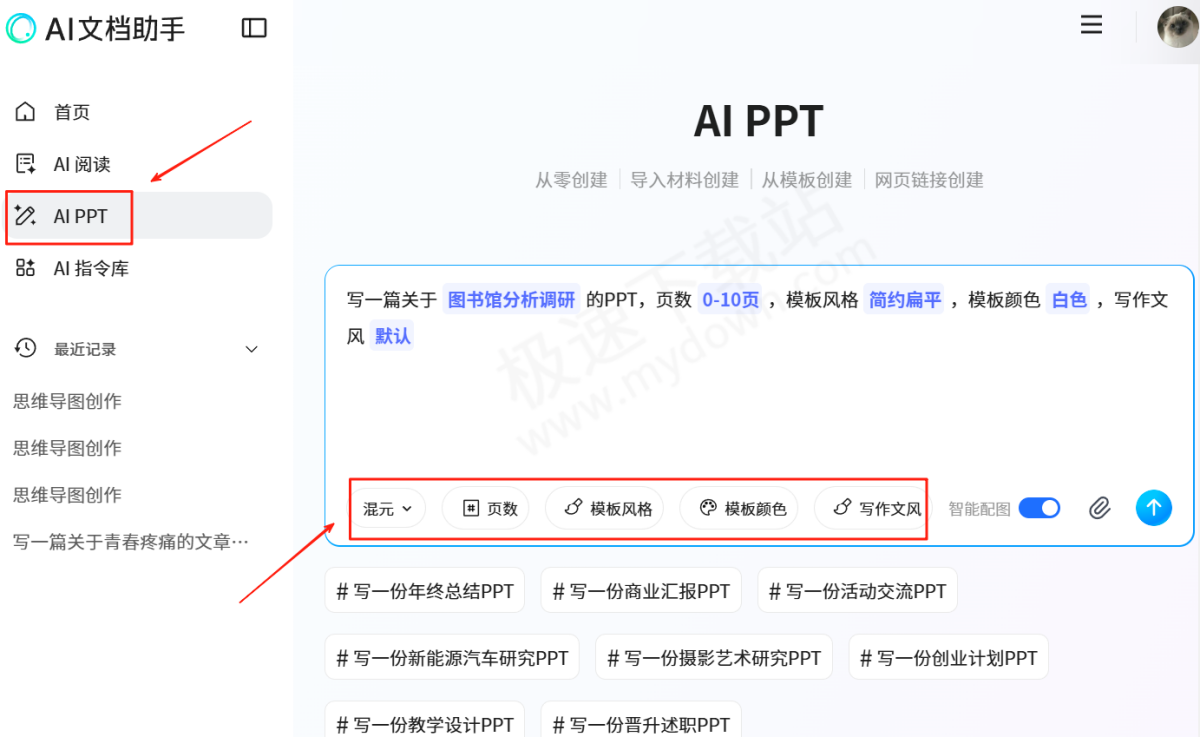Click the blue send arrow button
This screenshot has height=737, width=1200.
point(1153,508)
